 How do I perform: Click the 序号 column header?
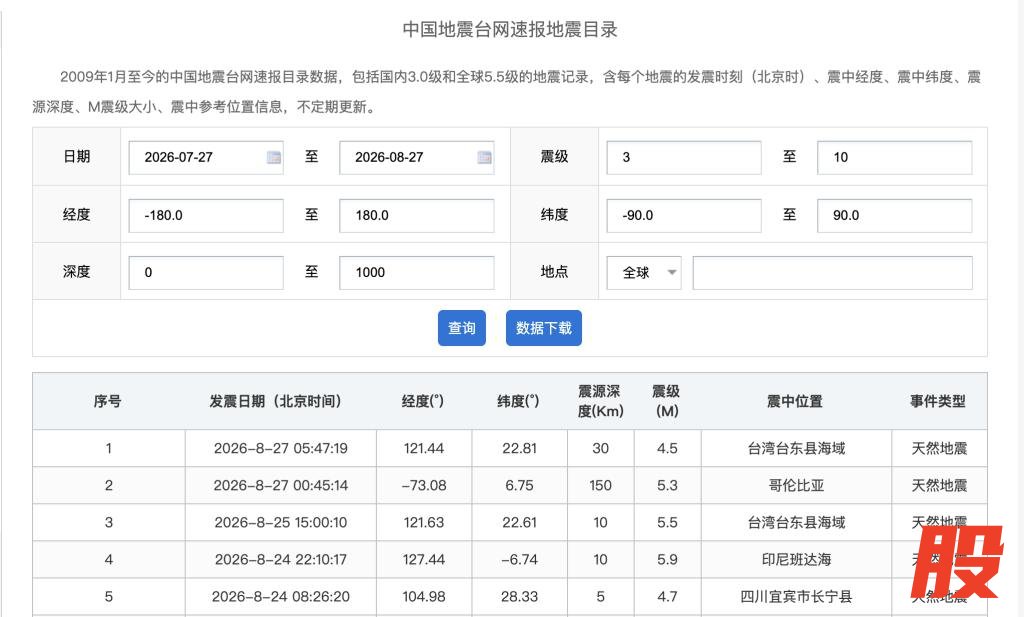108,401
